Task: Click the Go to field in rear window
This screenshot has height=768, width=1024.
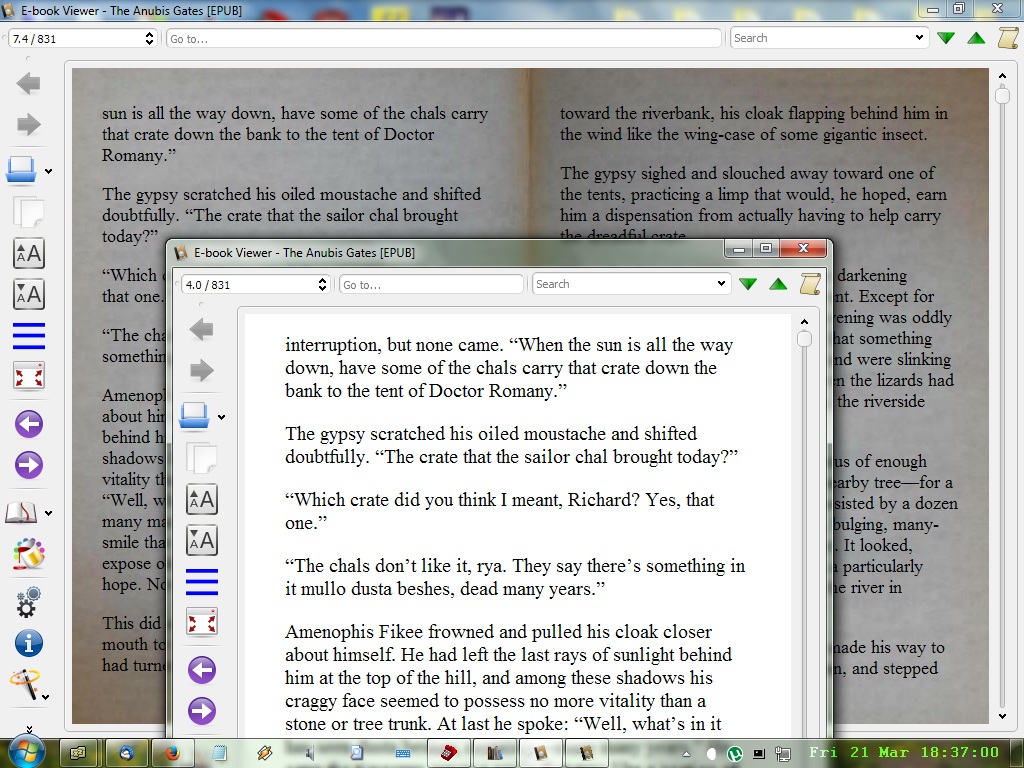Action: pyautogui.click(x=443, y=39)
